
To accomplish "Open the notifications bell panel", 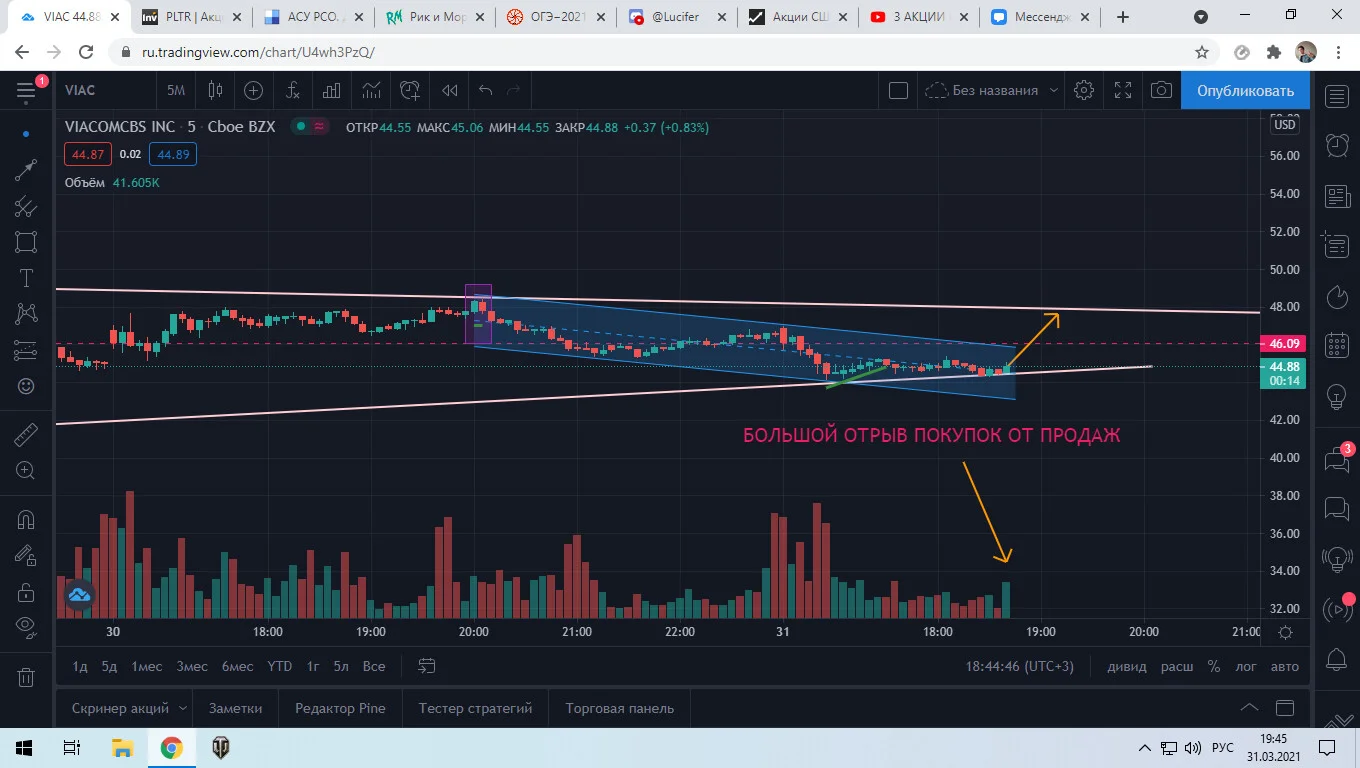I will [x=1337, y=660].
